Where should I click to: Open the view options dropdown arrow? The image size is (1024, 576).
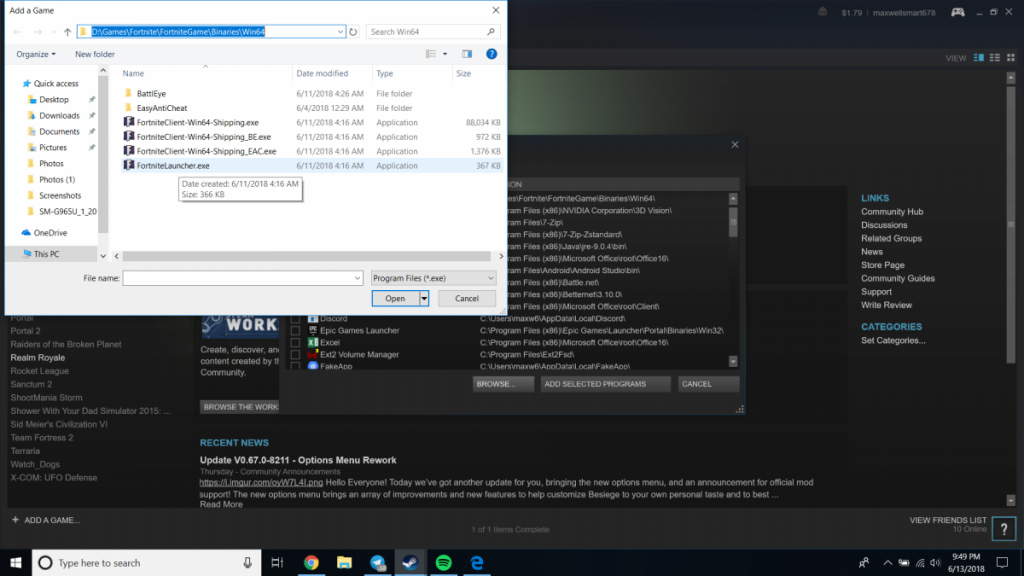[x=445, y=54]
